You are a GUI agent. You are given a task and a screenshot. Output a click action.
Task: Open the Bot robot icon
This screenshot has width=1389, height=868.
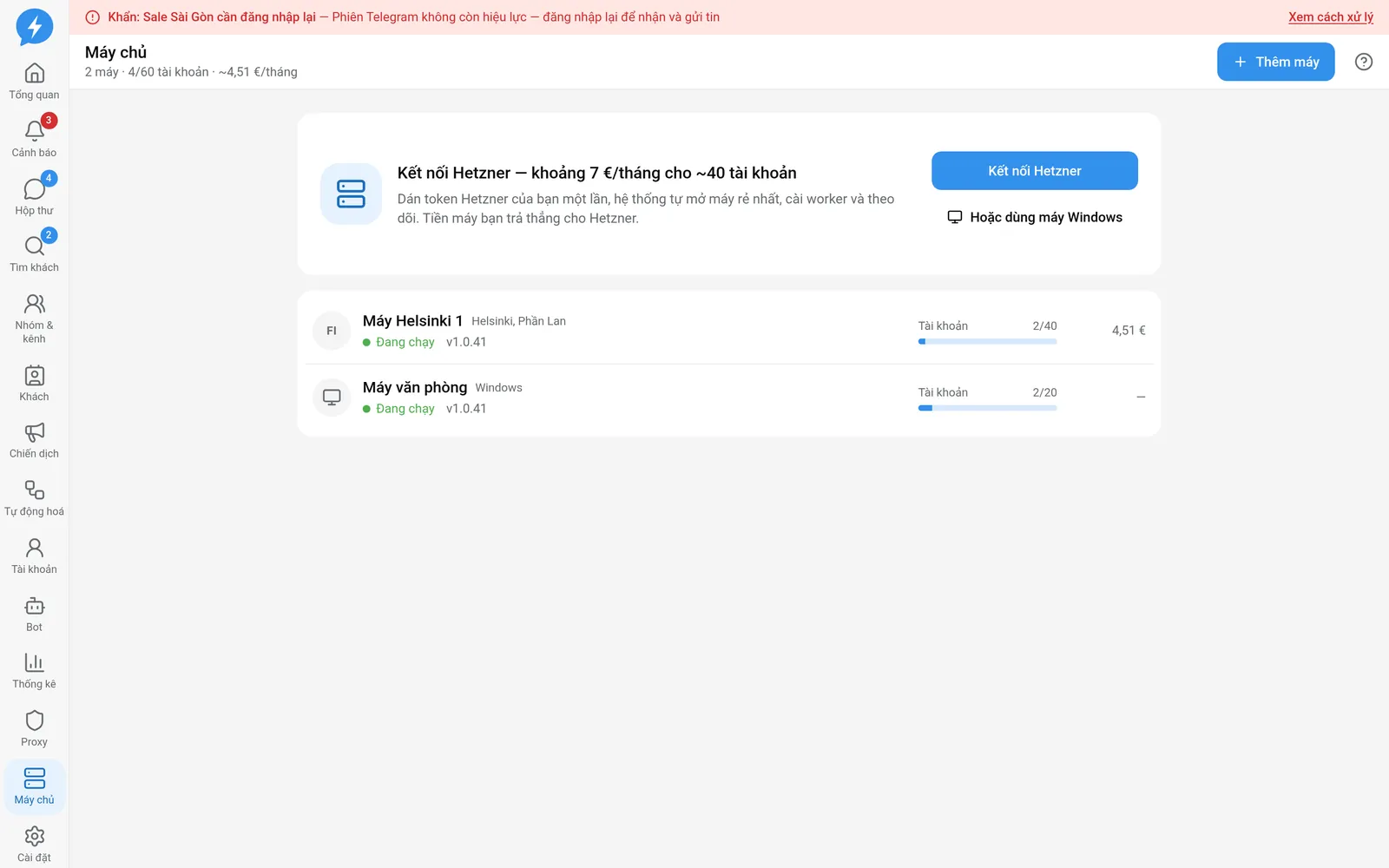(34, 606)
